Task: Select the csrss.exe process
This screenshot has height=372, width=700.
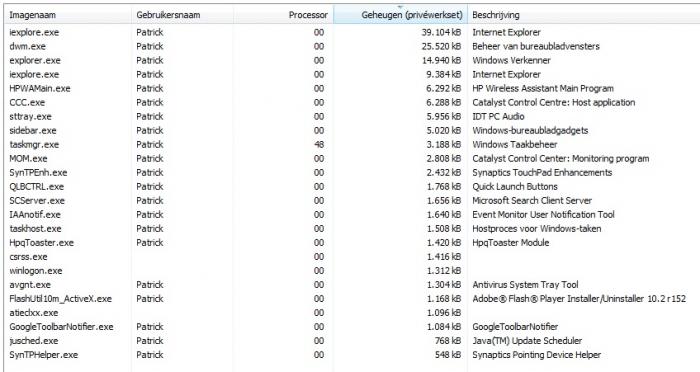Action: pos(352,257)
